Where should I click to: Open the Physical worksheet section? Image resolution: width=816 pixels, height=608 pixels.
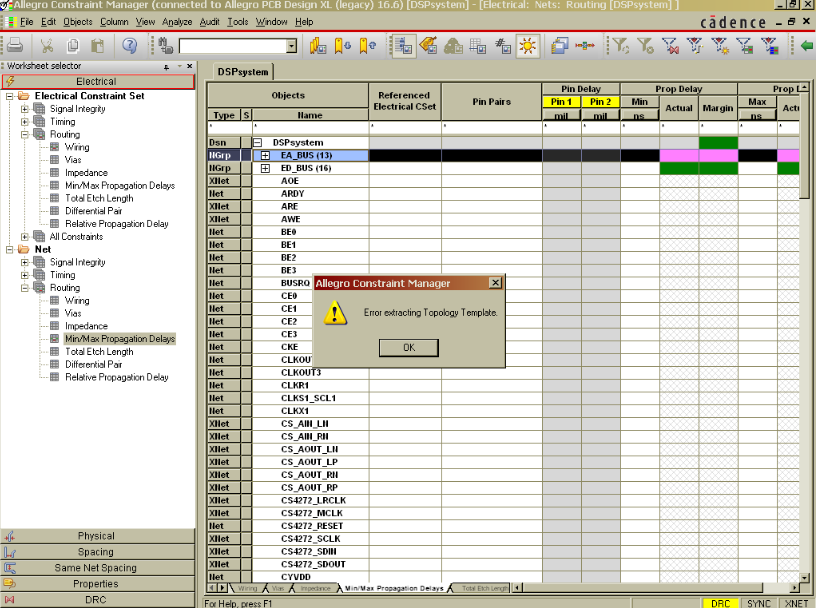coord(97,536)
